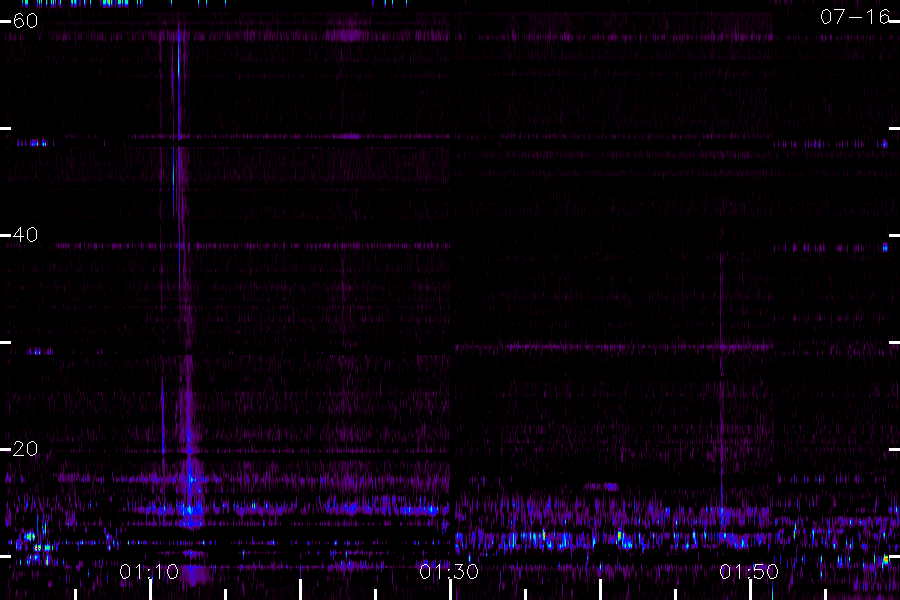This screenshot has height=600, width=900.
Task: Click the 20 frequency axis label
Action: [25, 448]
